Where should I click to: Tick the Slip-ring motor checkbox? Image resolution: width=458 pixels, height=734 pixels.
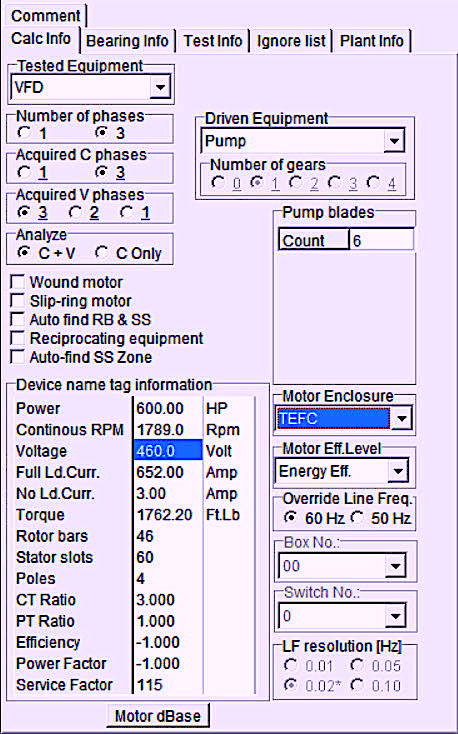click(x=17, y=301)
